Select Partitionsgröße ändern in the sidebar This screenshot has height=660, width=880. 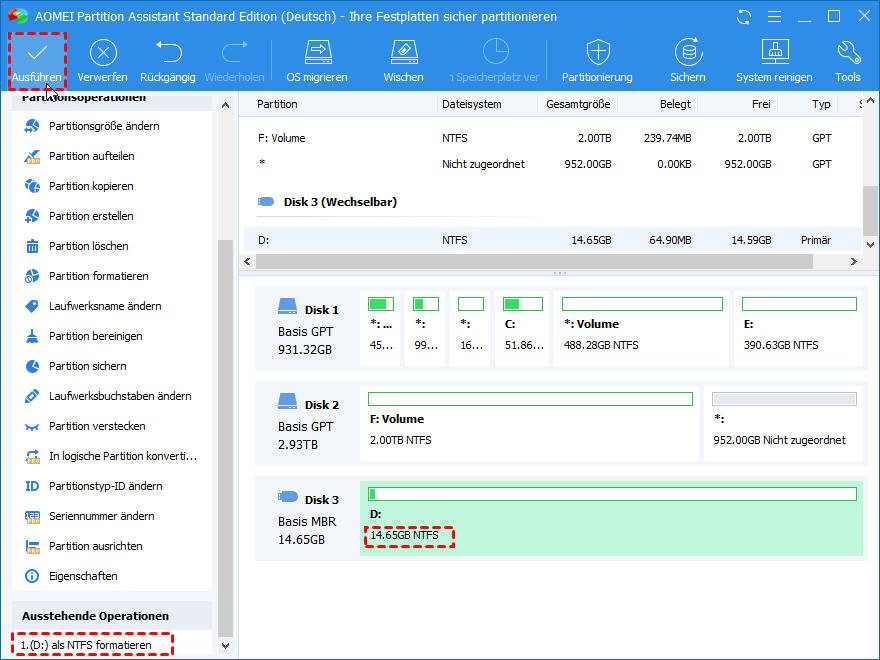click(104, 126)
